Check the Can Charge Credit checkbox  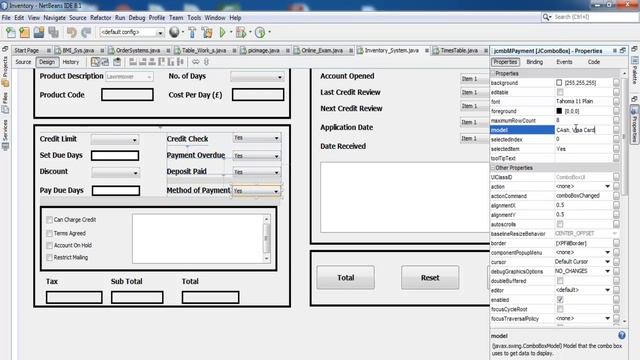click(x=49, y=220)
